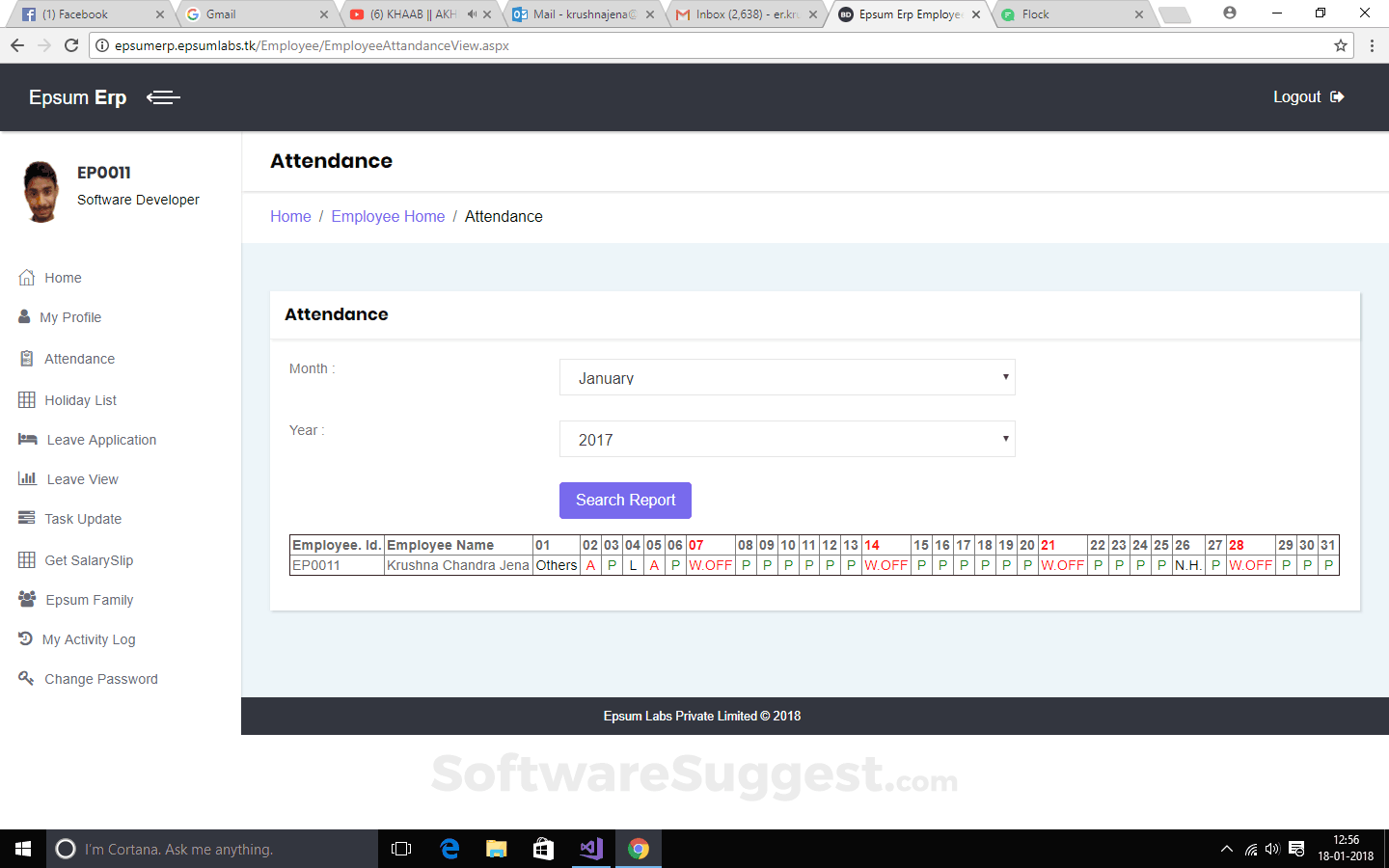Open Leave Application from the sidebar
The width and height of the screenshot is (1389, 868).
click(27, 439)
